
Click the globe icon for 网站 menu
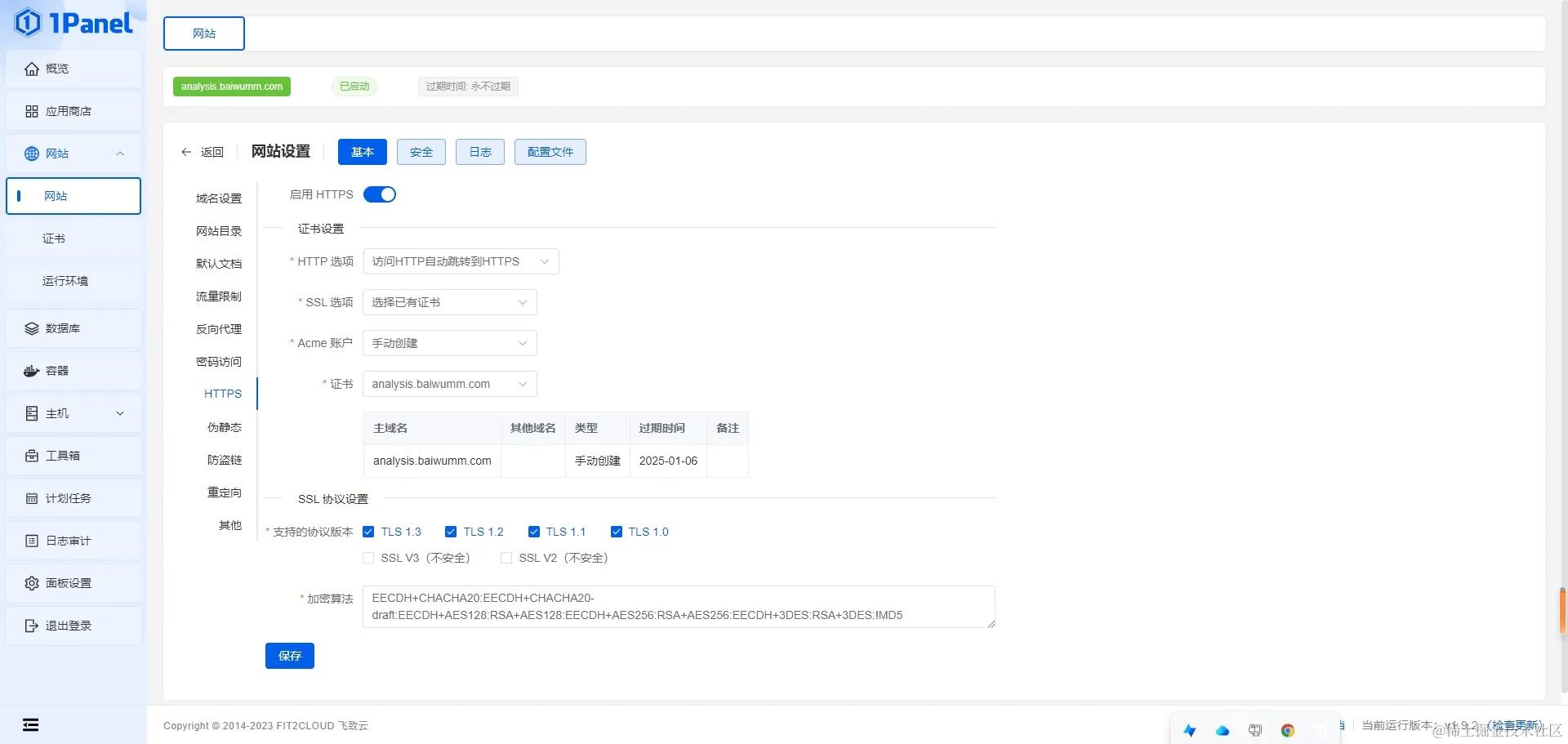pyautogui.click(x=32, y=154)
